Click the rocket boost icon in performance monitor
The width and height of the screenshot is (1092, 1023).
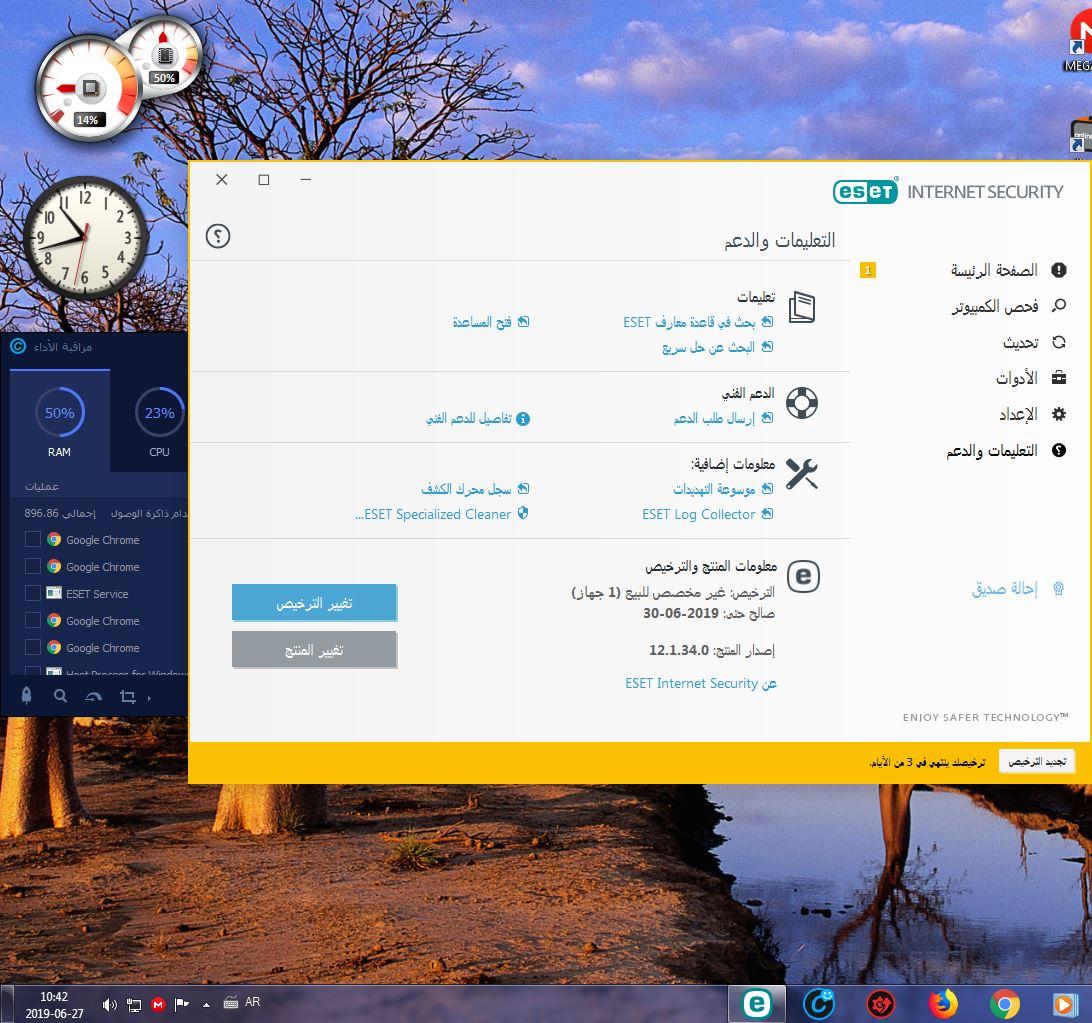click(x=26, y=696)
